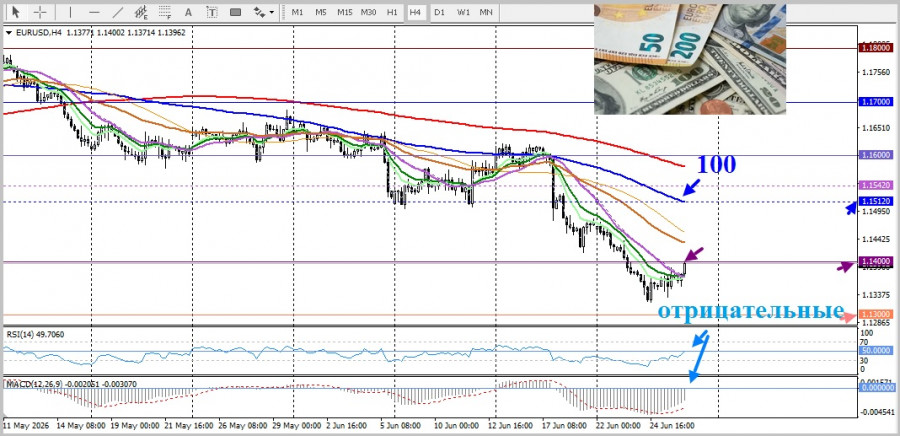The height and width of the screenshot is (436, 900).
Task: Select the arrow cursor tool
Action: pyautogui.click(x=15, y=12)
